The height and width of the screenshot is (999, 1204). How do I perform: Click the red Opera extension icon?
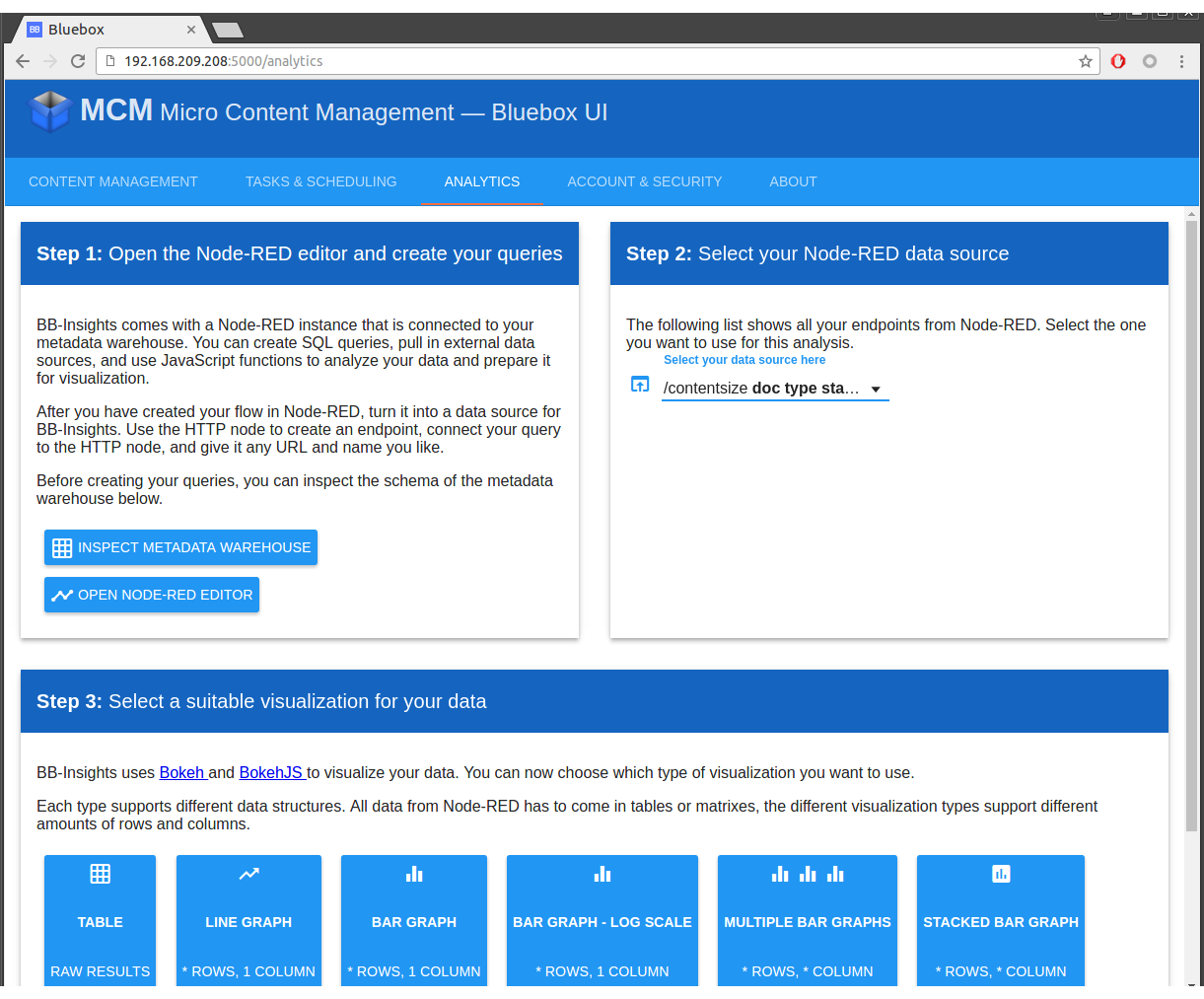[1118, 61]
